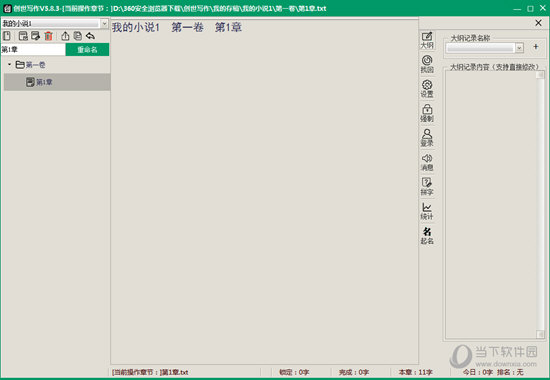
Task: Click the outline content scrollbar up arrow
Action: pos(540,75)
